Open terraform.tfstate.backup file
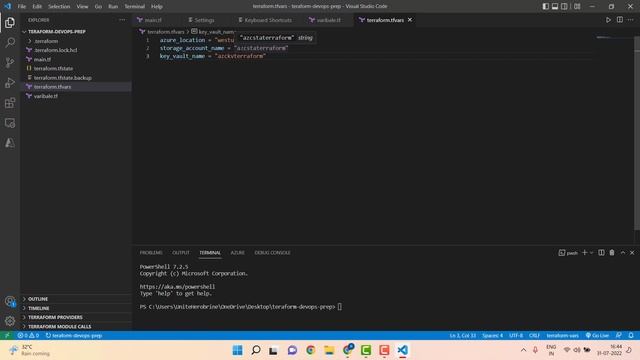 click(x=76, y=78)
